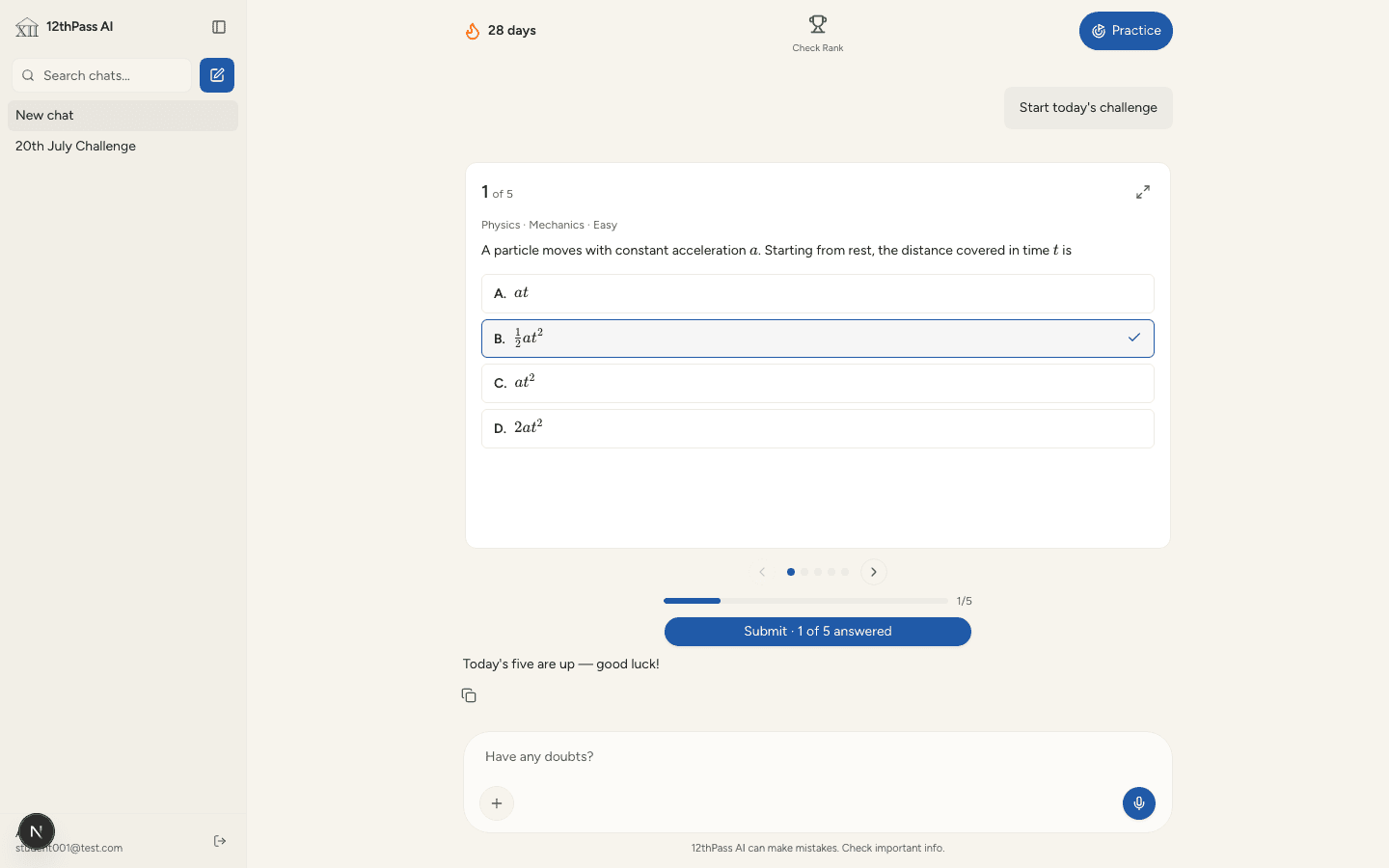Click the 28 days streak text
The image size is (1389, 868).
tap(512, 31)
